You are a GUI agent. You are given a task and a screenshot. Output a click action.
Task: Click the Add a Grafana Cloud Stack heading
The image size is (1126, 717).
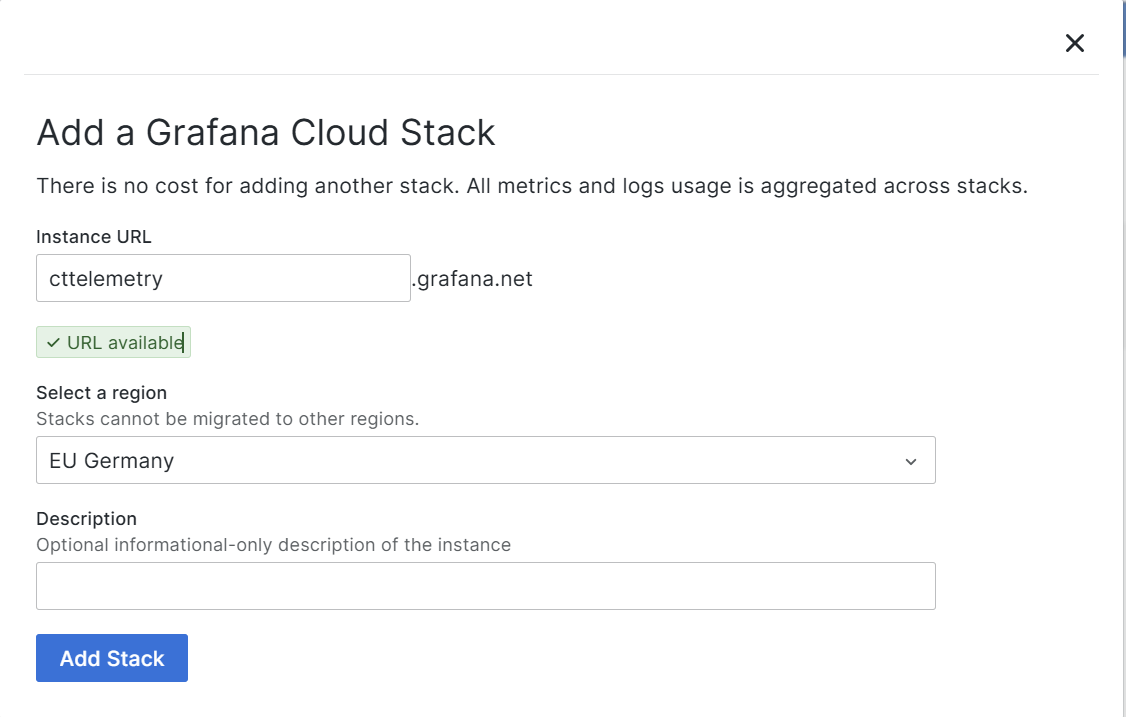[266, 132]
